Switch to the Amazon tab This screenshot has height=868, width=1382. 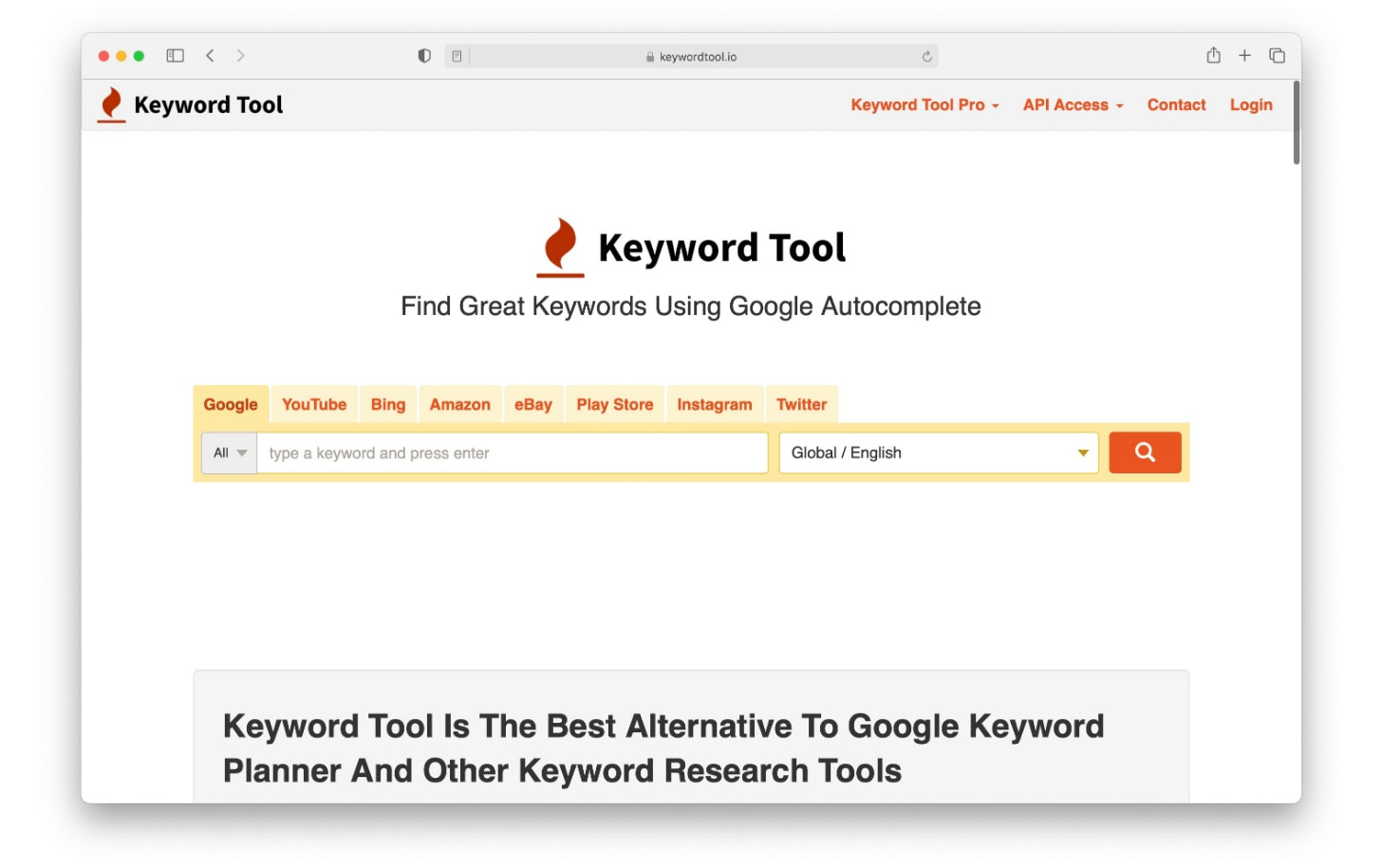click(x=460, y=404)
